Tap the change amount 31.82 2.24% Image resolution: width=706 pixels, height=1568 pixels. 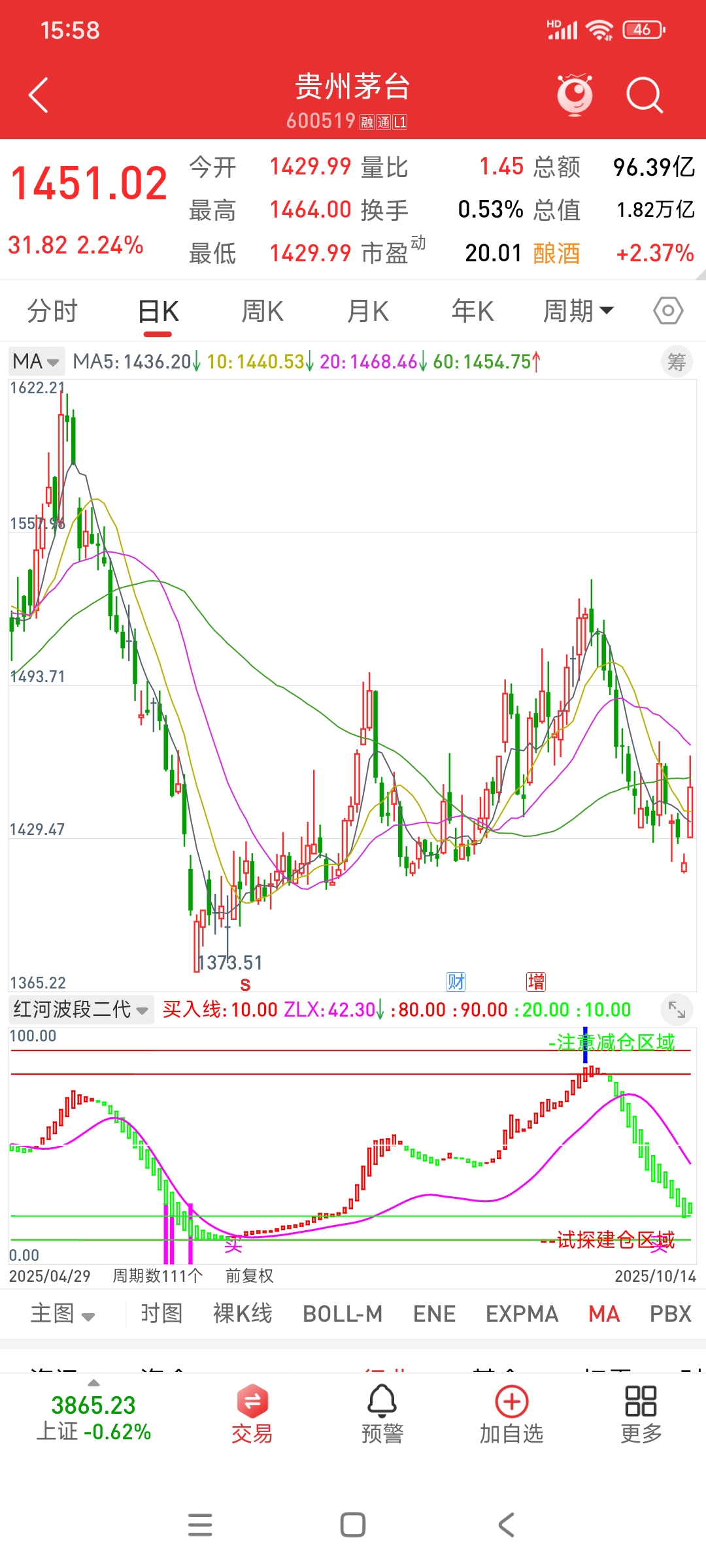coord(76,246)
